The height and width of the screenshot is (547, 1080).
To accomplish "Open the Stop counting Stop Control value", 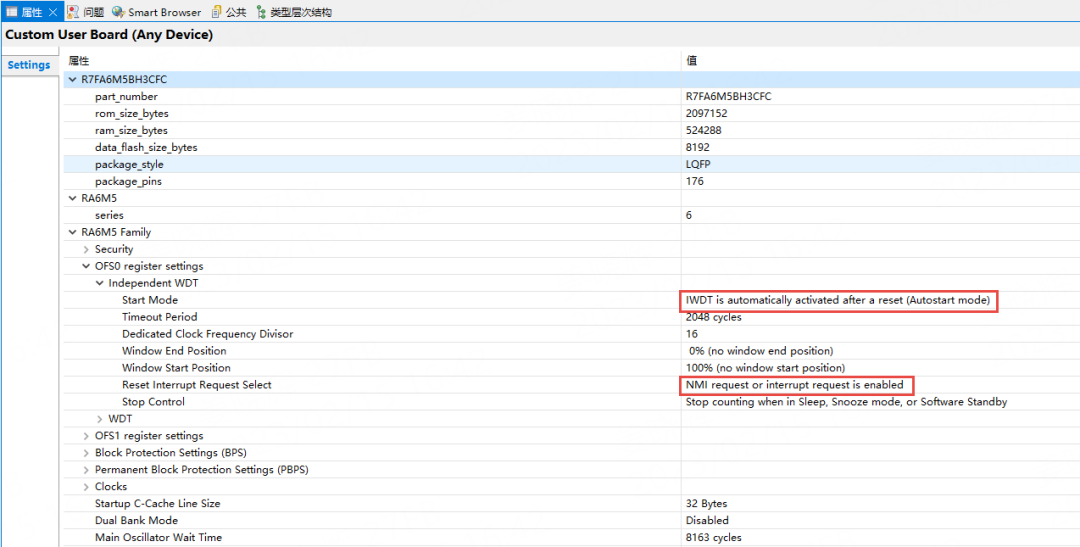I will [x=847, y=402].
